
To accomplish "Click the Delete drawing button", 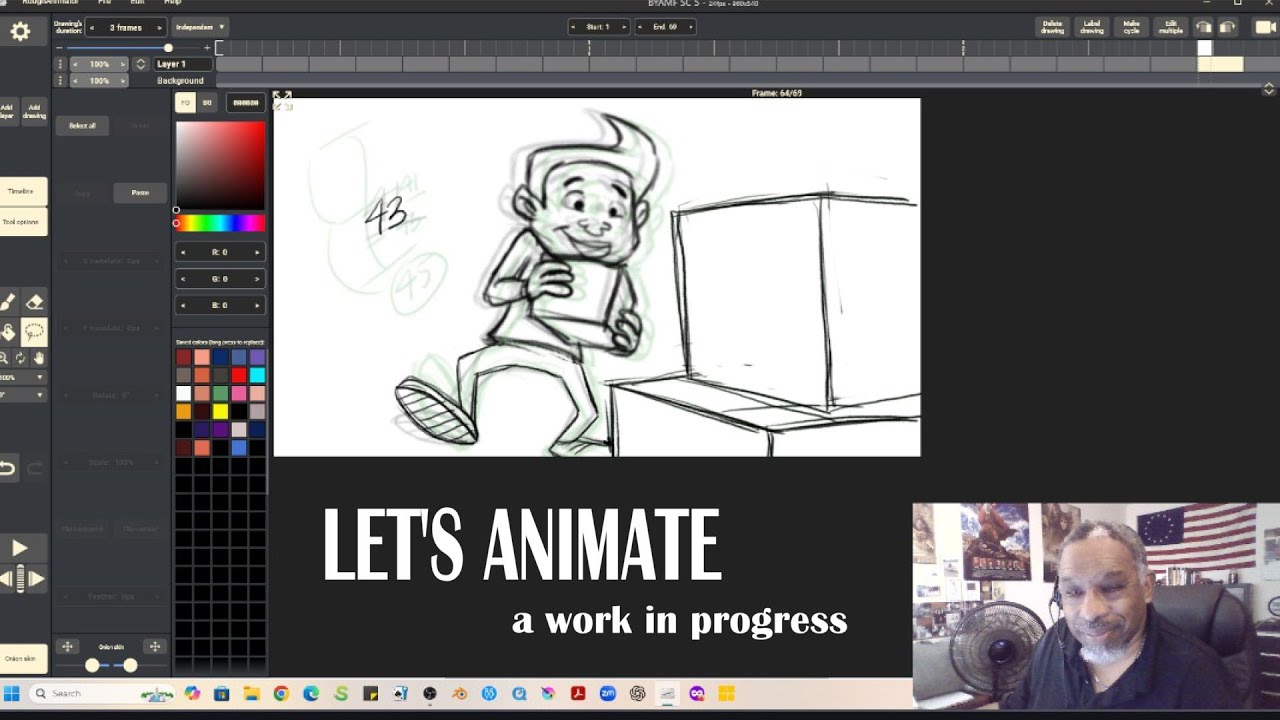I will 1052,27.
